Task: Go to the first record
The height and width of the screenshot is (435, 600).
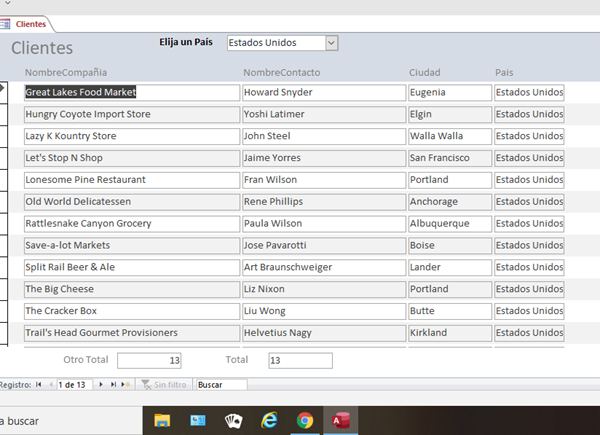Action: tap(39, 384)
